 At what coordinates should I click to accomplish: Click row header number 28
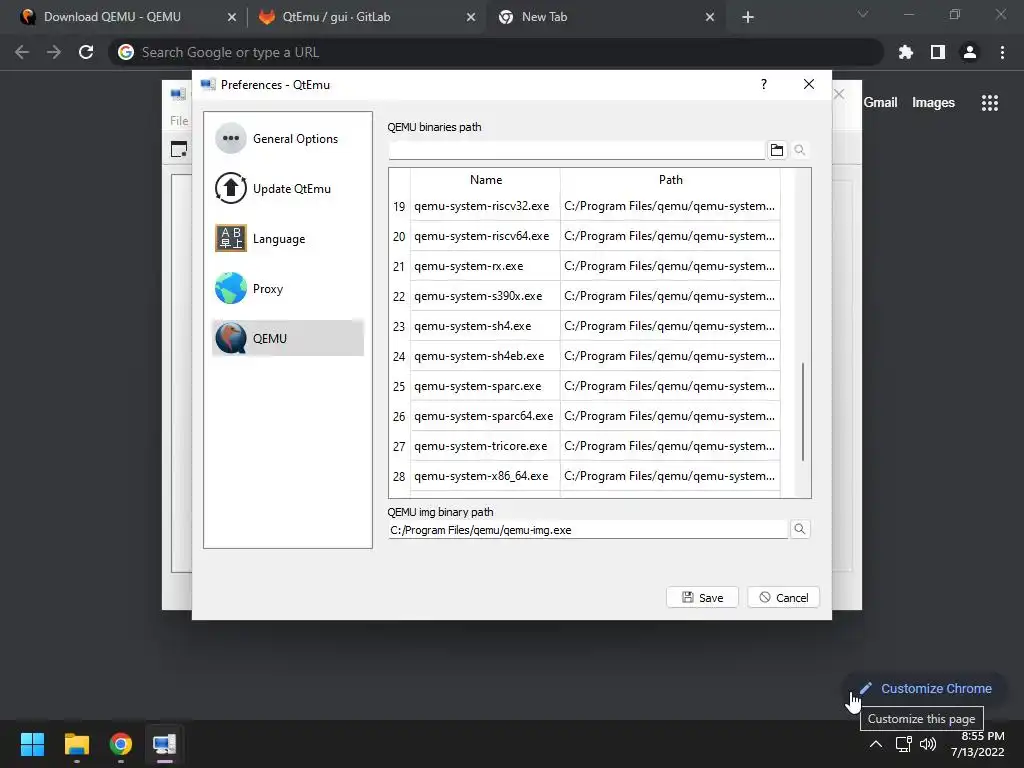click(x=399, y=477)
